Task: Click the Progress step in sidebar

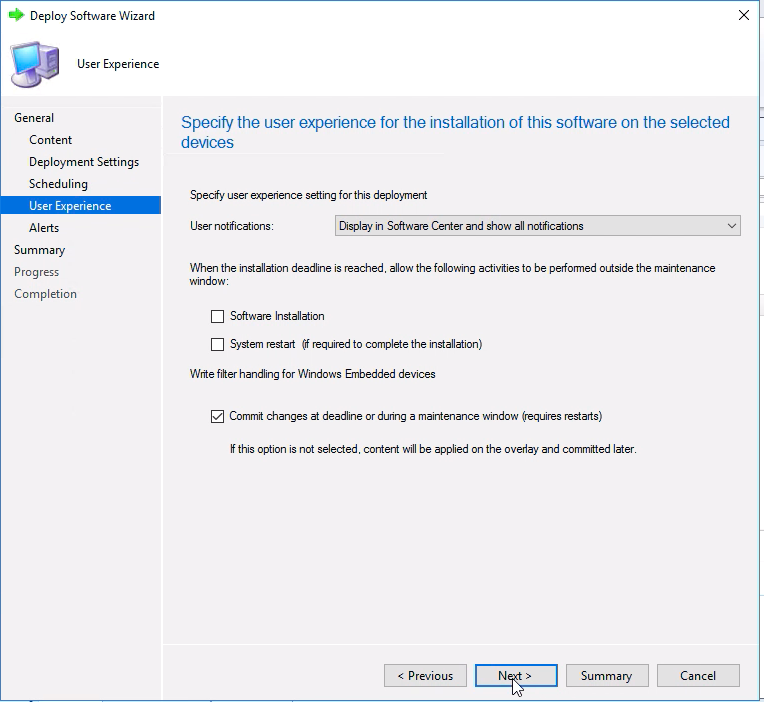Action: coord(37,272)
